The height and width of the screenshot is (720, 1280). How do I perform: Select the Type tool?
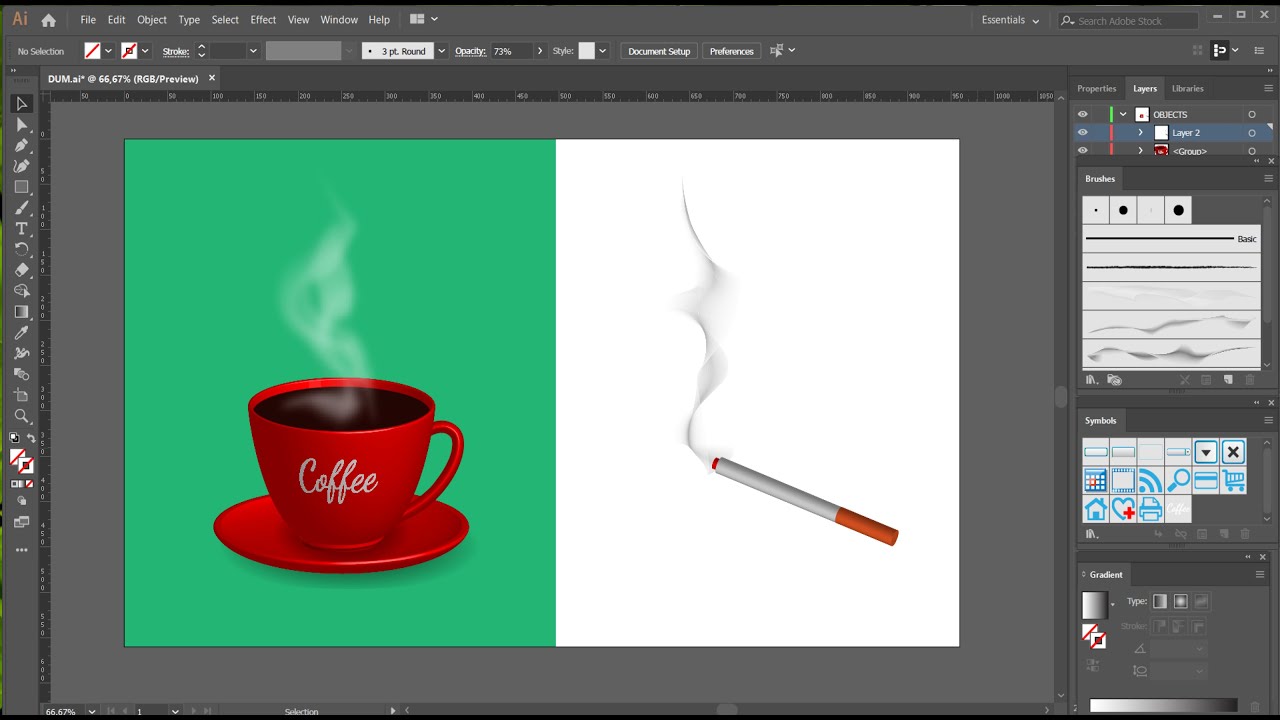21,229
